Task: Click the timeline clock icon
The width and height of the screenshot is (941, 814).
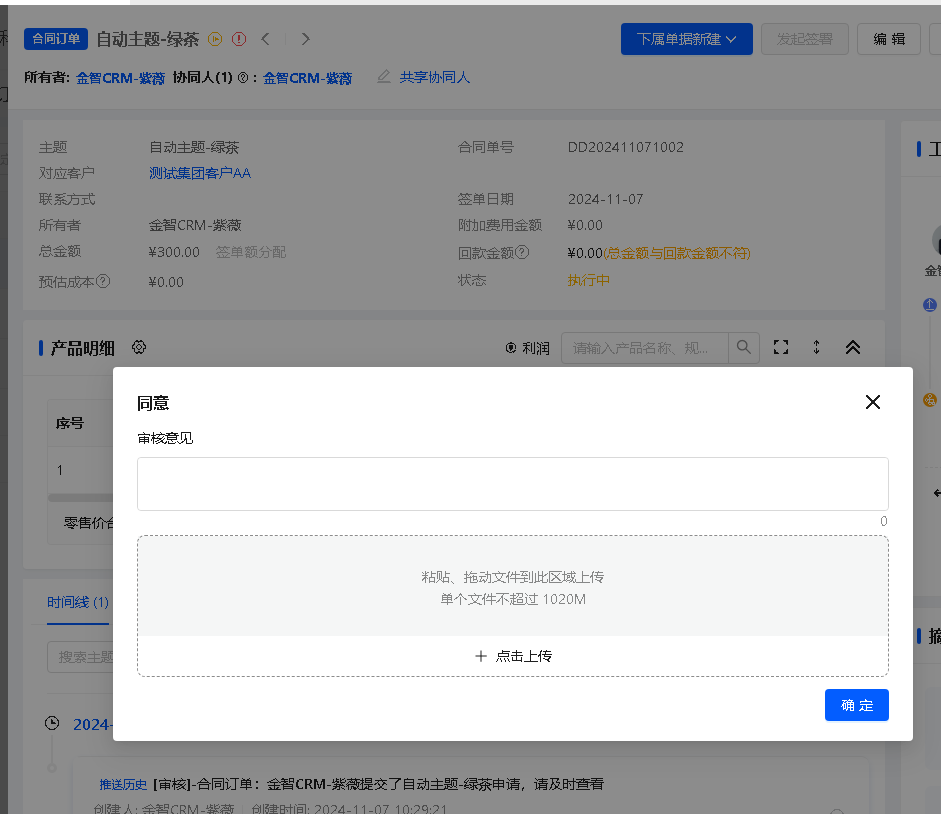Action: click(x=52, y=723)
